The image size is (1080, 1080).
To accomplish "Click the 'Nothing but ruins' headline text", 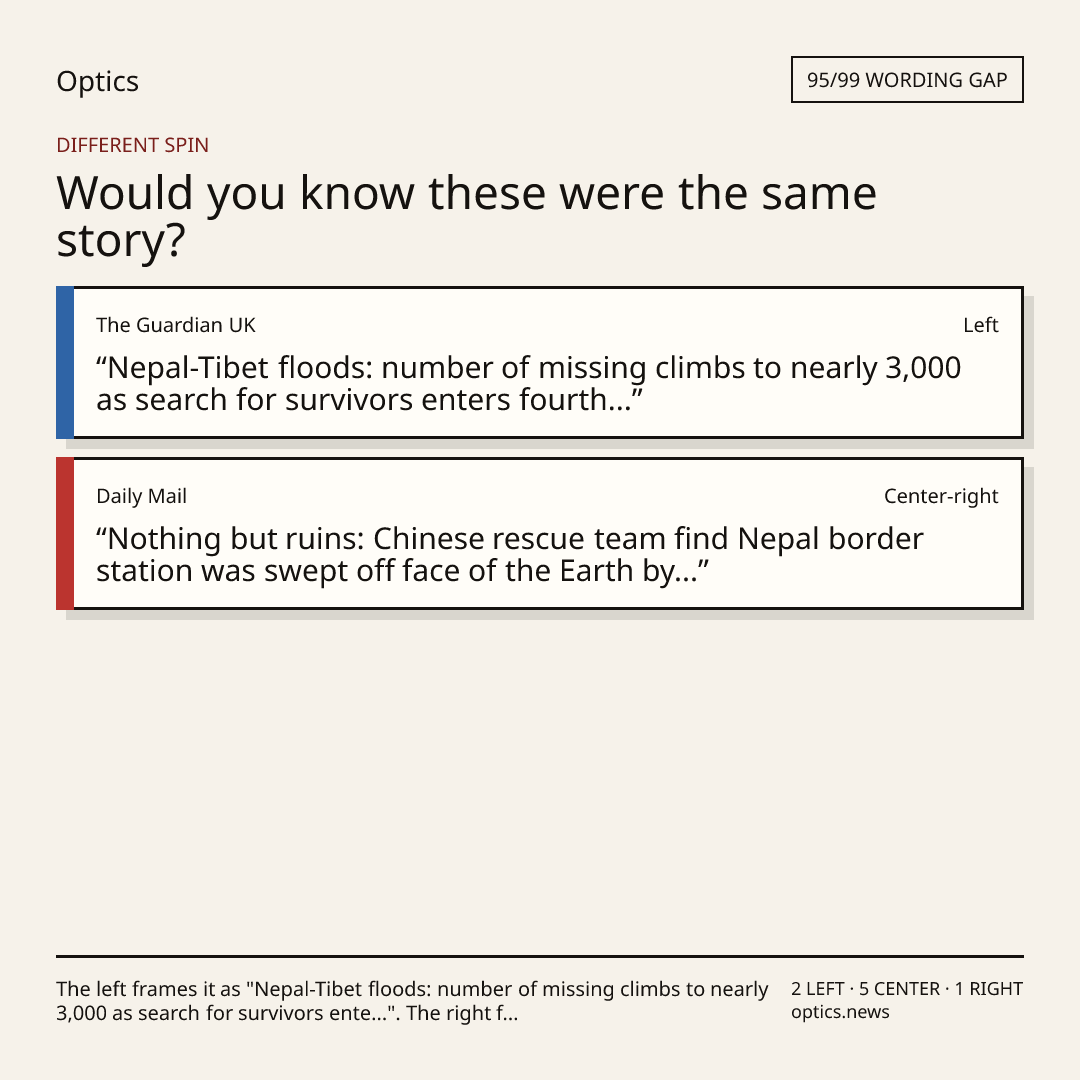I will coord(510,554).
